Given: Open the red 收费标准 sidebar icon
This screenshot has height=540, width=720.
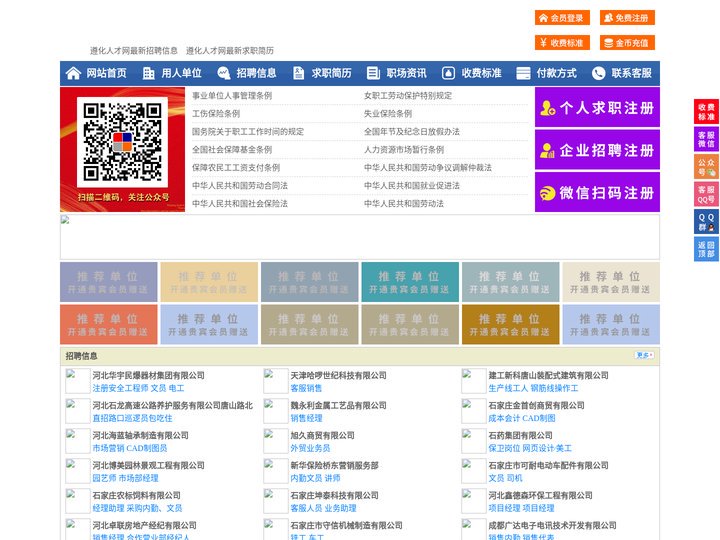Looking at the screenshot, I should coord(706,112).
